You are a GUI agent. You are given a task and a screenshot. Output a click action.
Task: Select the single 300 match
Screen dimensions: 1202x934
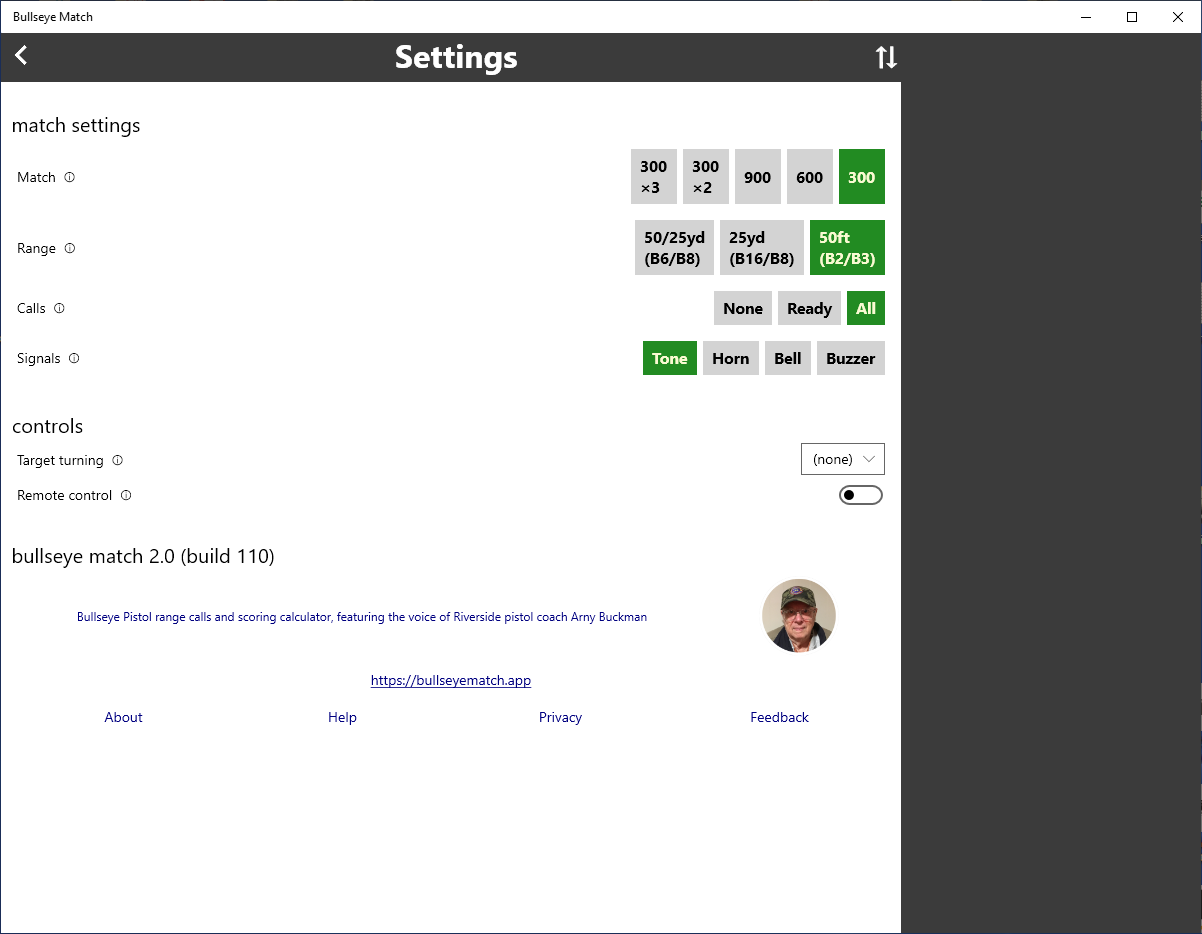pos(862,177)
